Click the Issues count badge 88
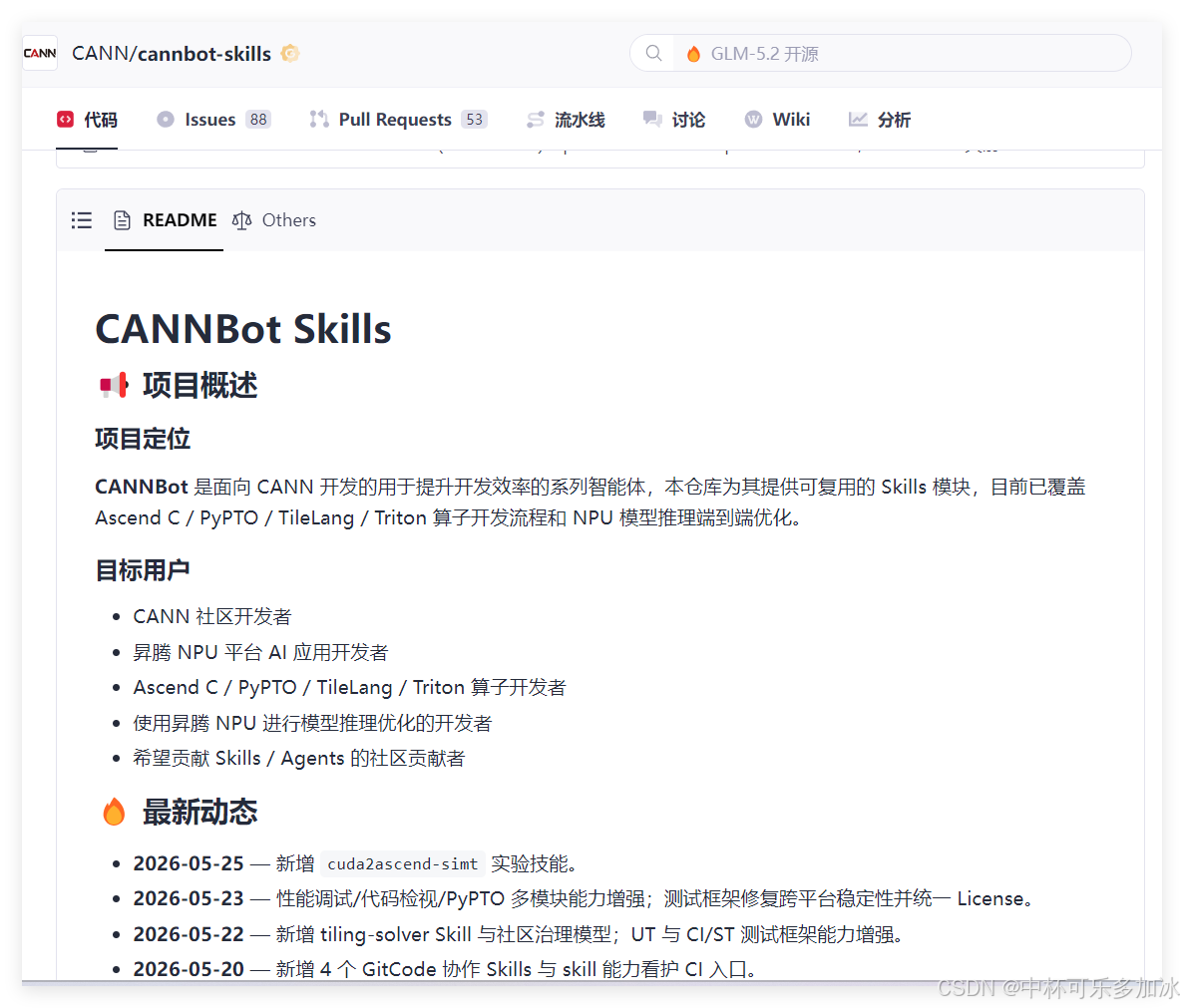Image resolution: width=1184 pixels, height=1008 pixels. (258, 120)
